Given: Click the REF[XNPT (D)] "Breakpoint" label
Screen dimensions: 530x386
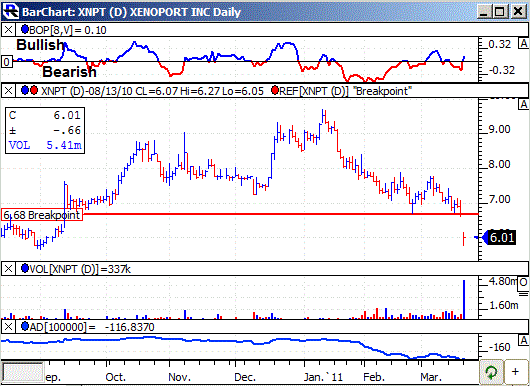Looking at the screenshot, I should click(345, 91).
